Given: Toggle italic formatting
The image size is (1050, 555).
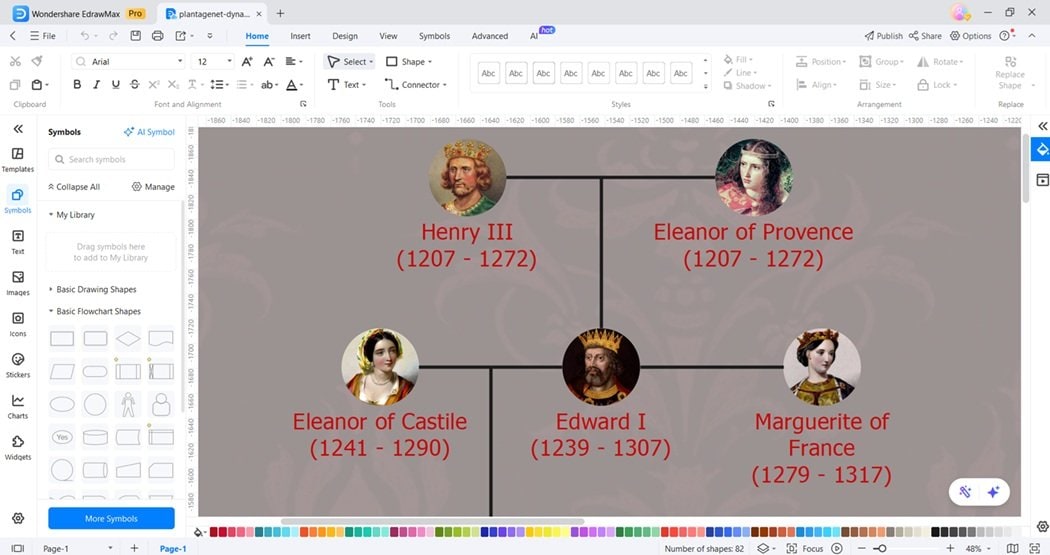Looking at the screenshot, I should (x=96, y=84).
